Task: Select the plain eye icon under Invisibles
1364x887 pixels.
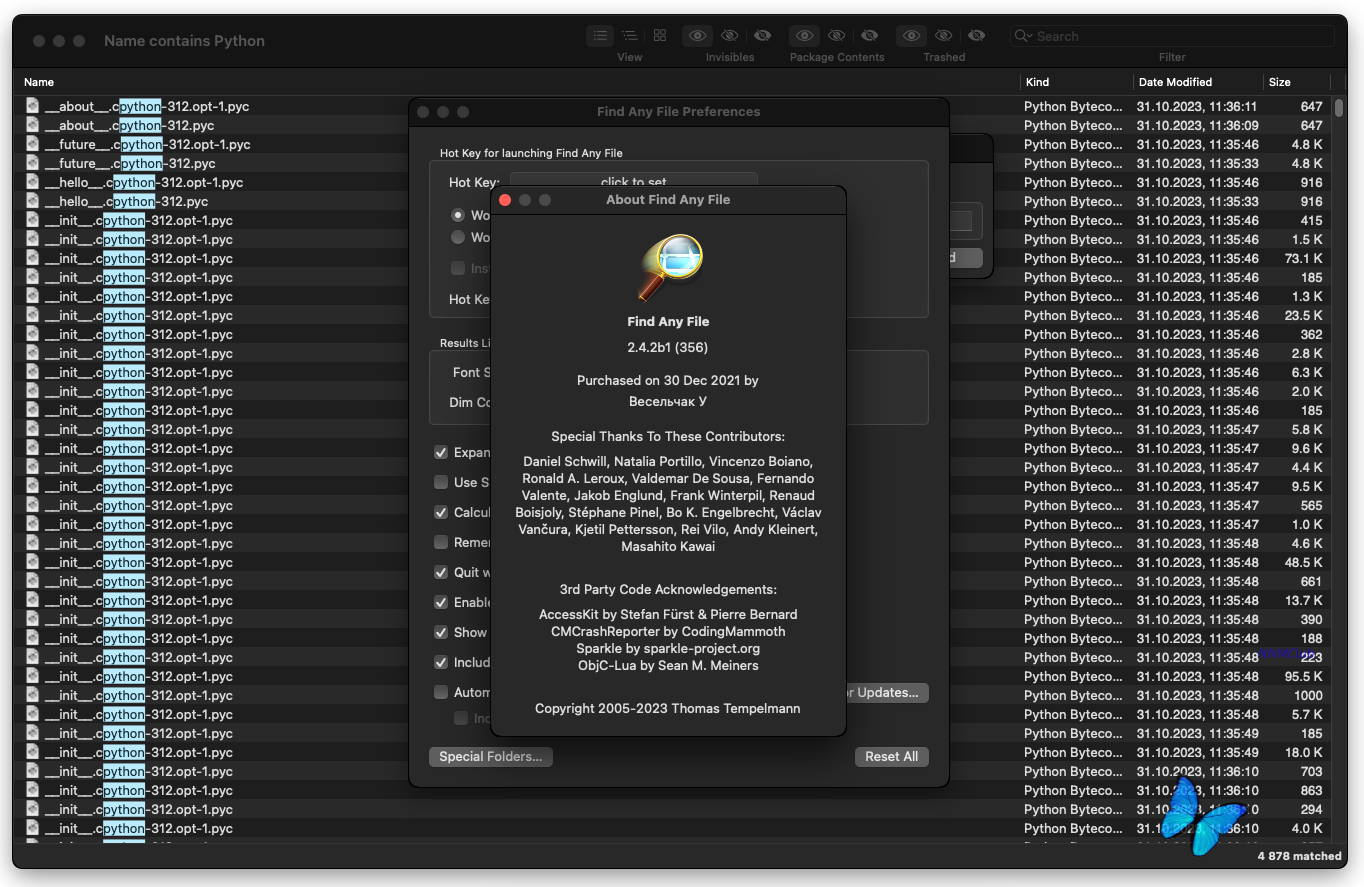Action: (698, 35)
